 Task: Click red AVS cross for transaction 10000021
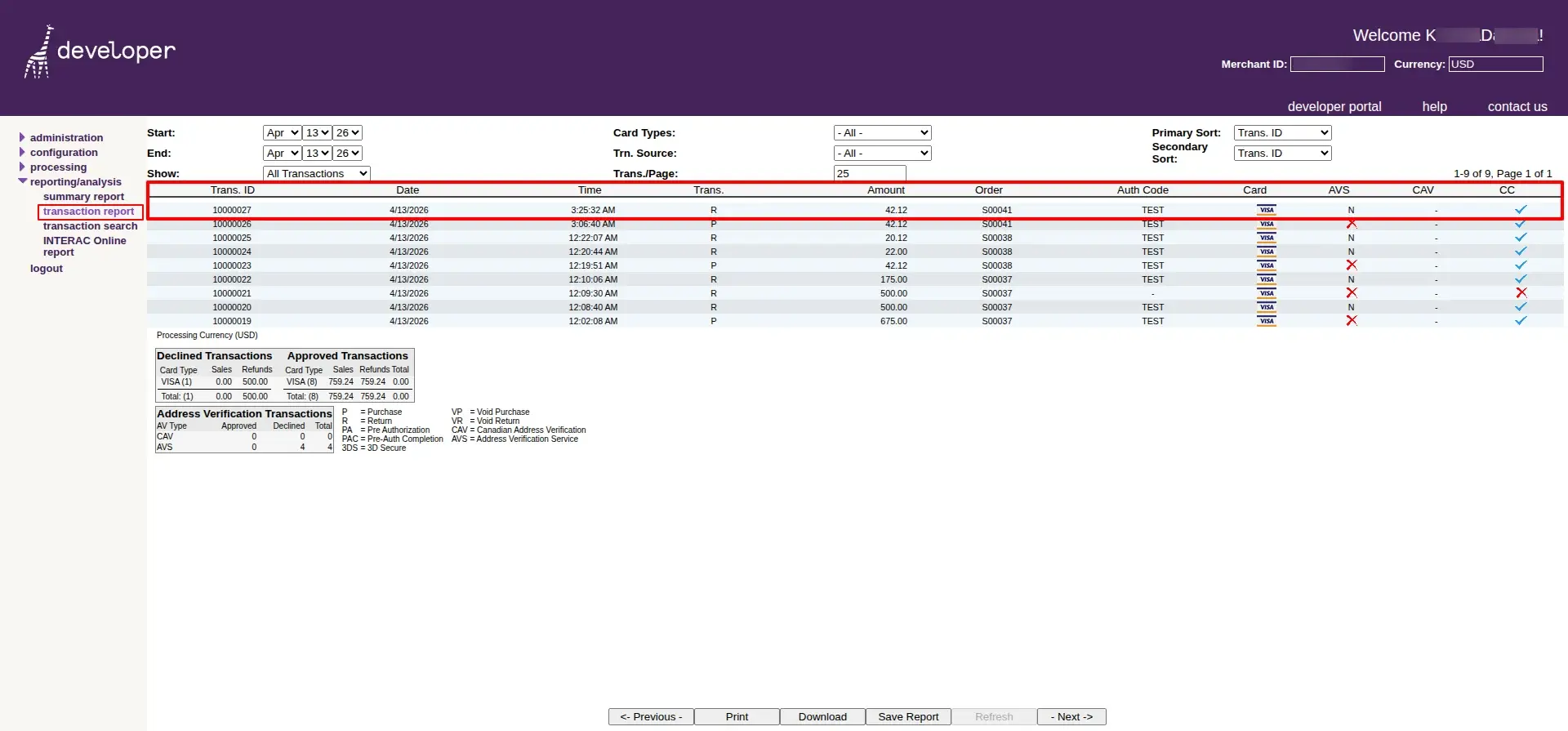click(x=1352, y=292)
